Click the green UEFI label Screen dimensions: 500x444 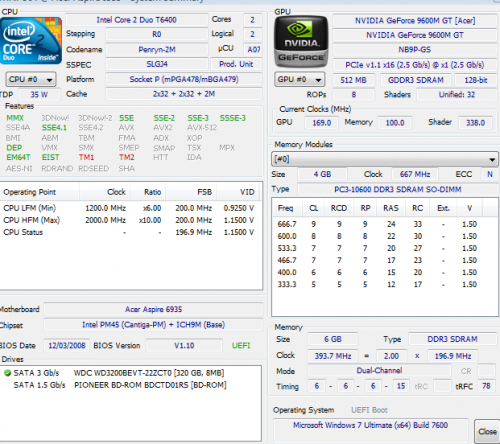click(241, 345)
